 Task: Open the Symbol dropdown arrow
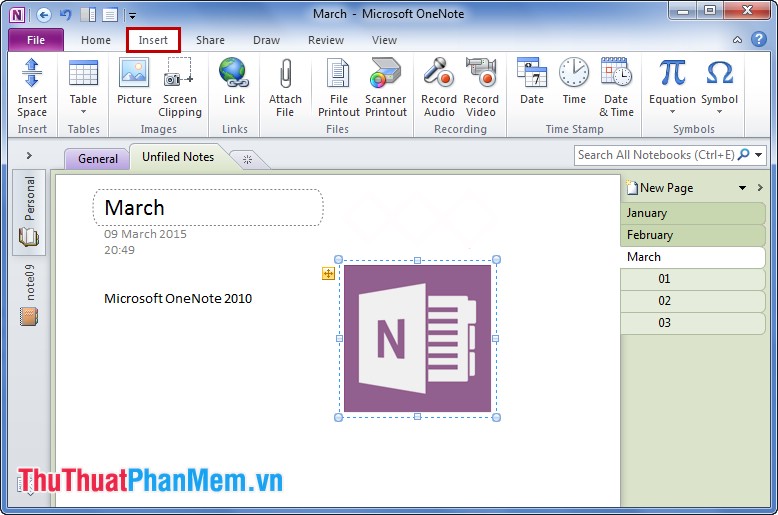(719, 112)
